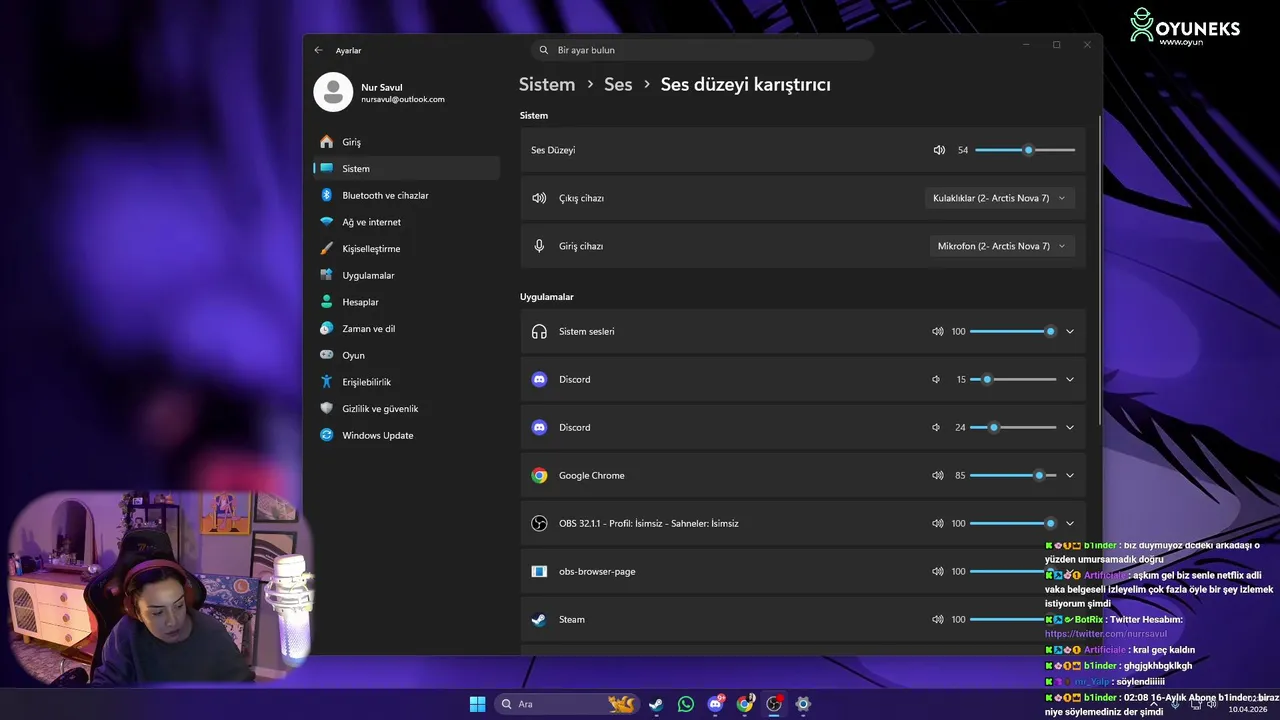
Task: Mute the Discord app at volume 24
Action: 936,427
